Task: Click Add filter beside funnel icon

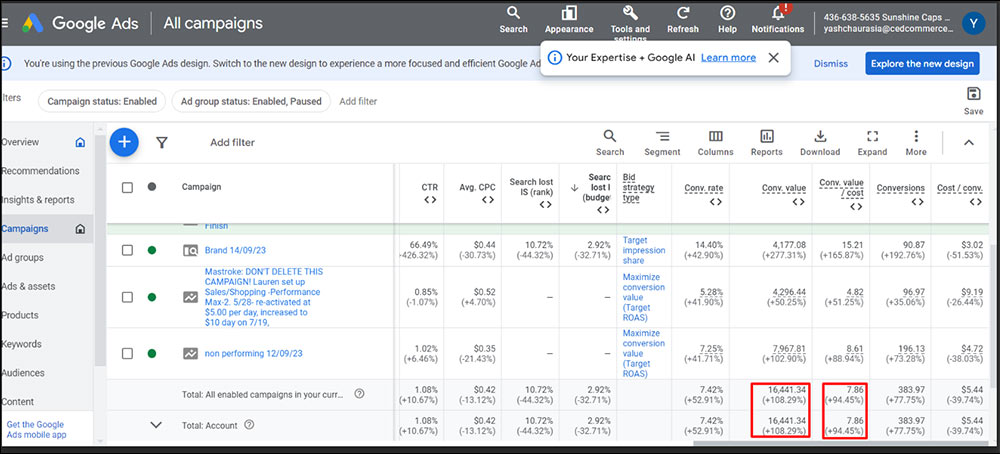Action: click(232, 143)
